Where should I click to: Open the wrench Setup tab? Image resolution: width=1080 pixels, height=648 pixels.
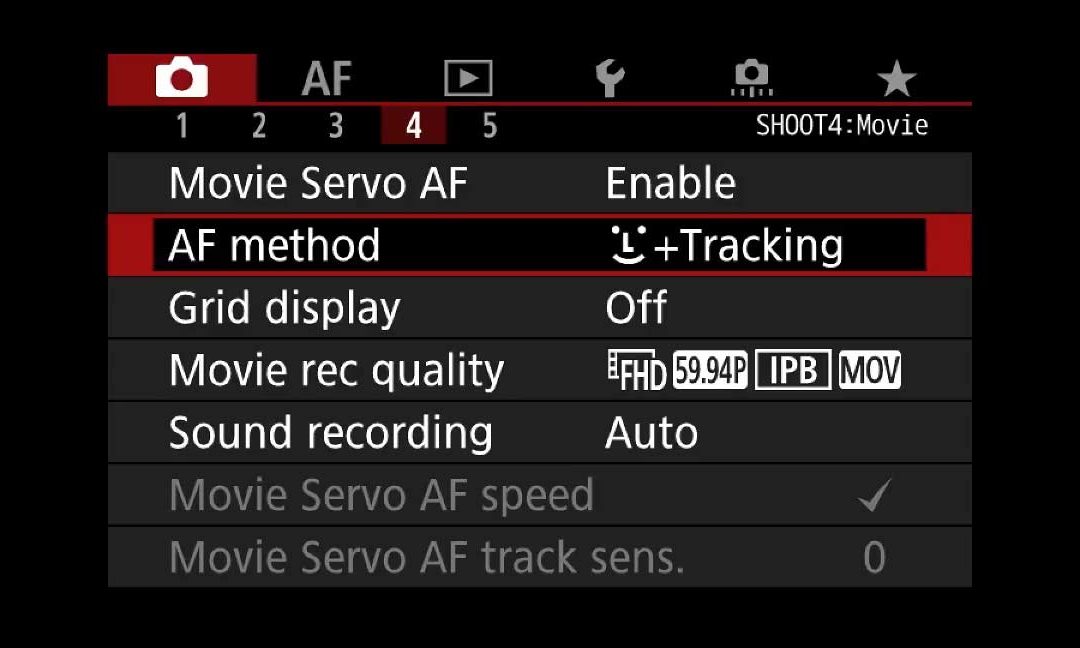pos(609,79)
